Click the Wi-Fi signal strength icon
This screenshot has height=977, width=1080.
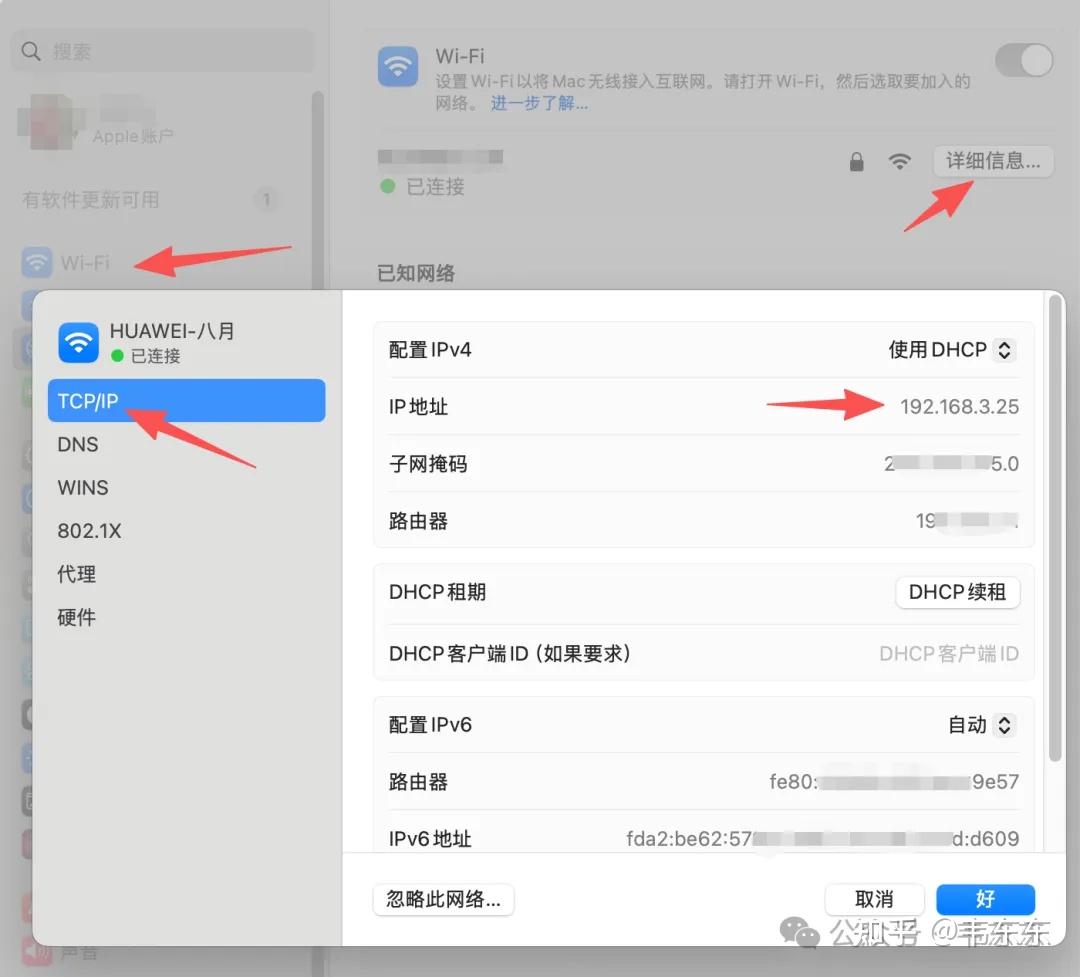coord(900,162)
